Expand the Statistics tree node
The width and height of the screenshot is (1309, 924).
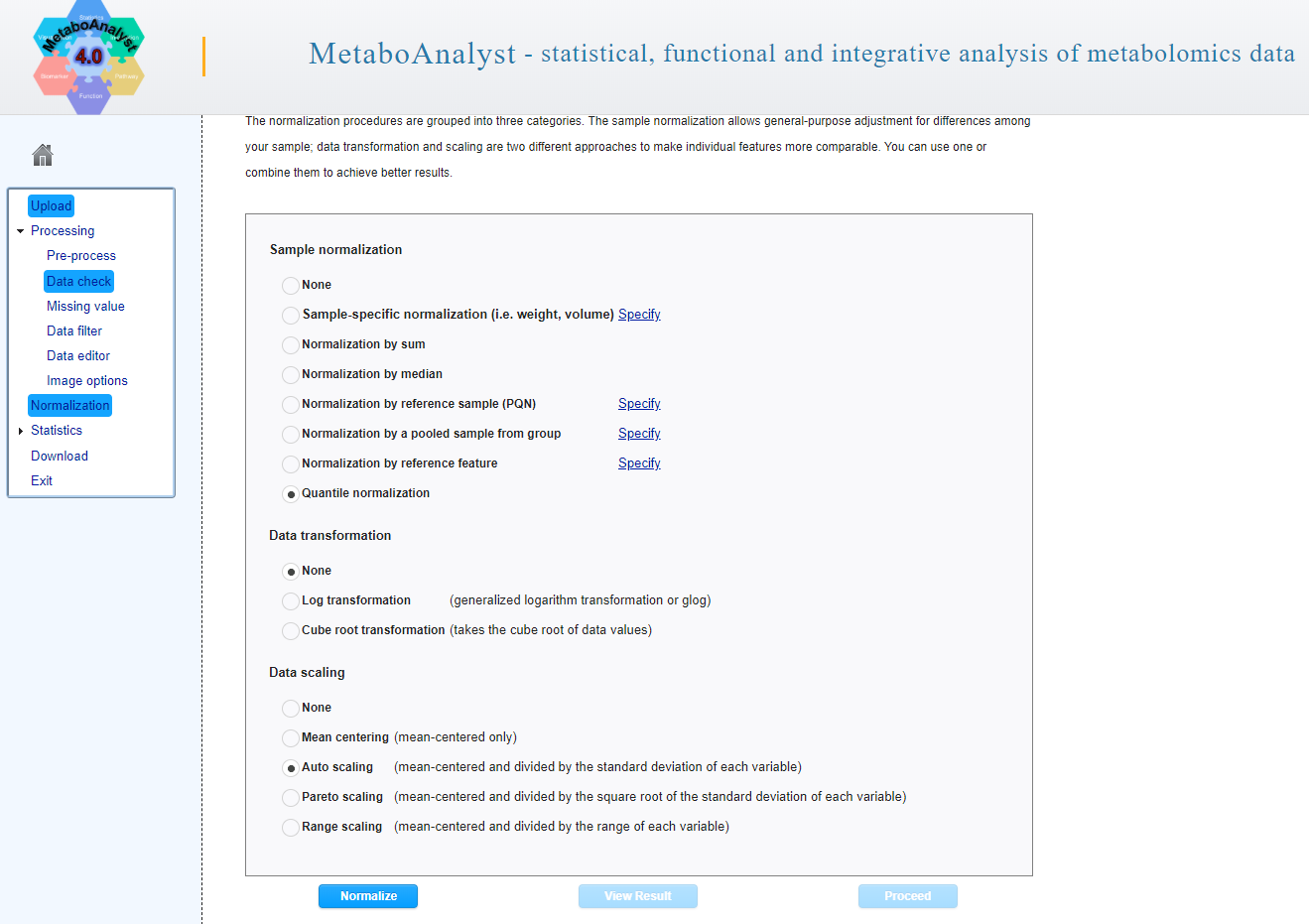pyautogui.click(x=20, y=431)
